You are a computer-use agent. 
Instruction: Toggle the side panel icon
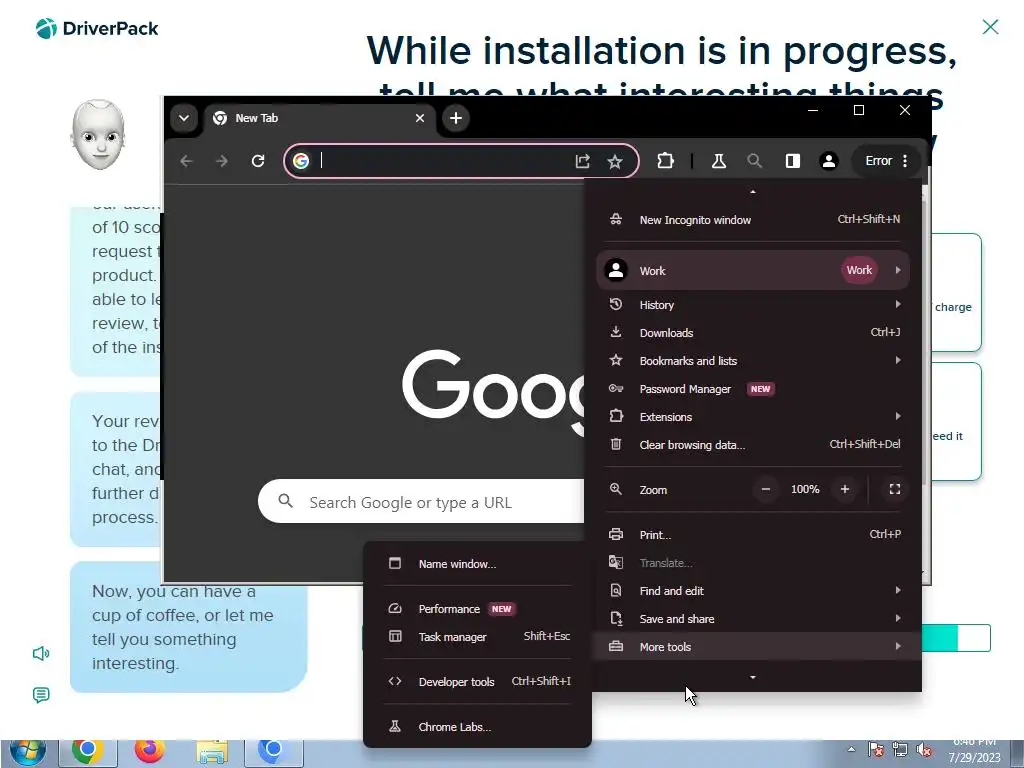[792, 161]
